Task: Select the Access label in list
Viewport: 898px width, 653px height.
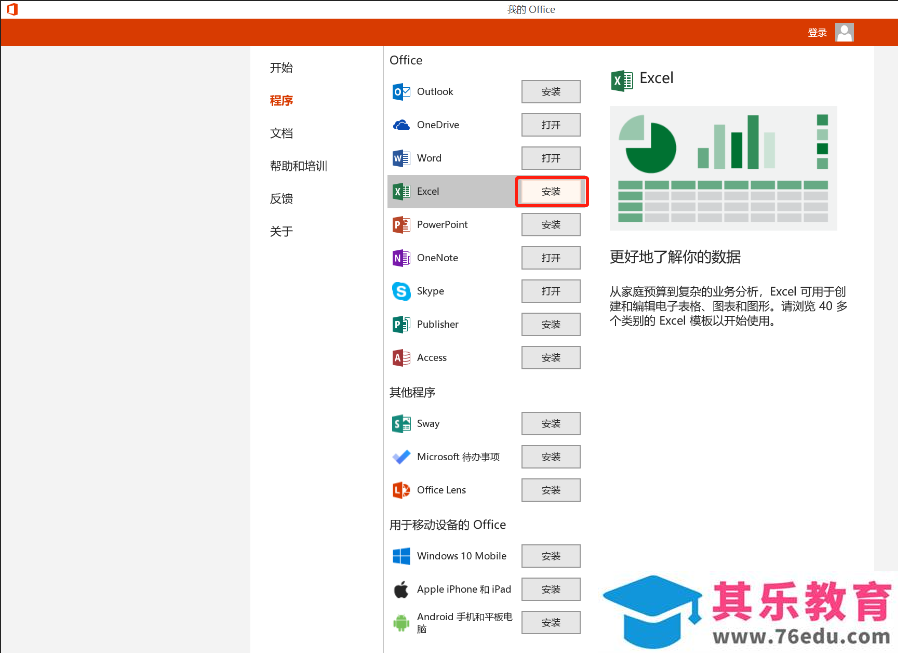Action: pos(432,357)
